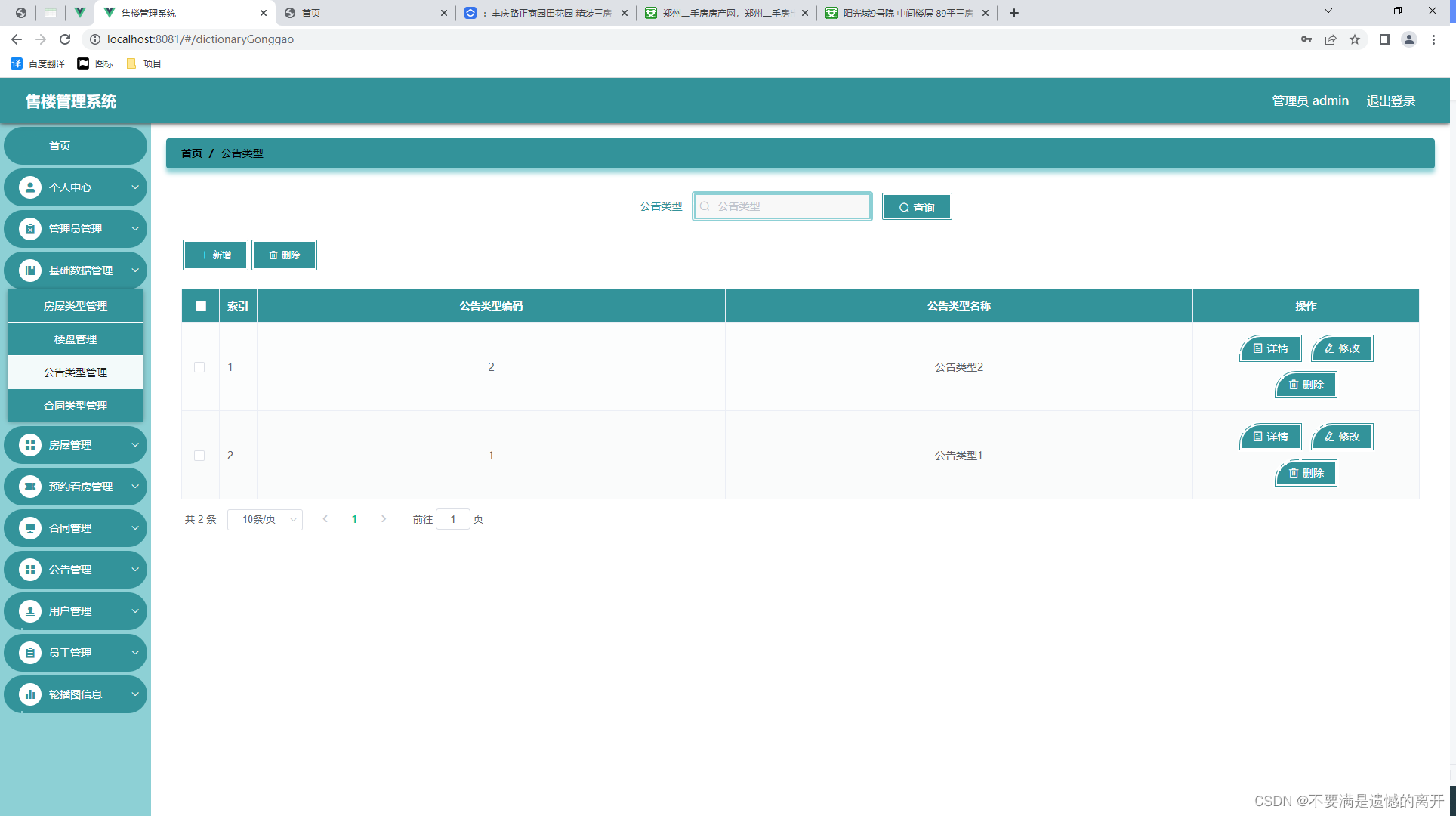Click the 轮播图信息 bar-chart icon
The width and height of the screenshot is (1456, 816).
coord(30,694)
